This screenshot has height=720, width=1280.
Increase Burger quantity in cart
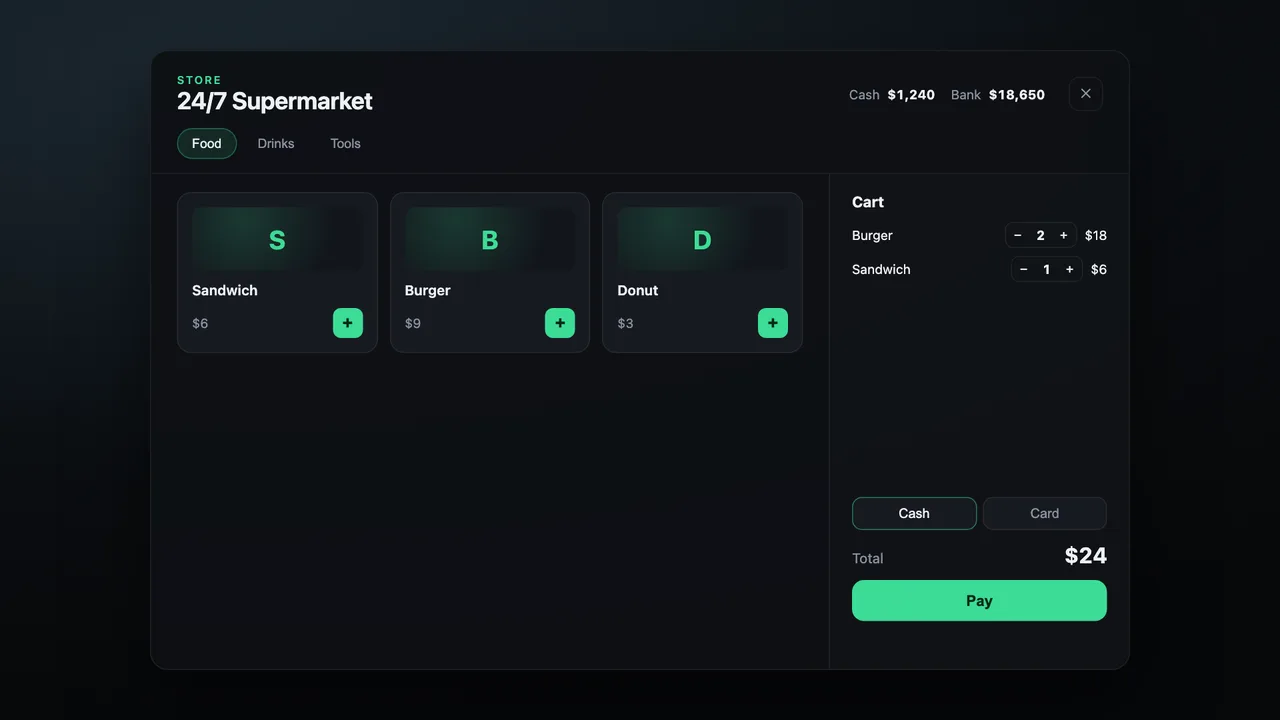[x=1063, y=235]
